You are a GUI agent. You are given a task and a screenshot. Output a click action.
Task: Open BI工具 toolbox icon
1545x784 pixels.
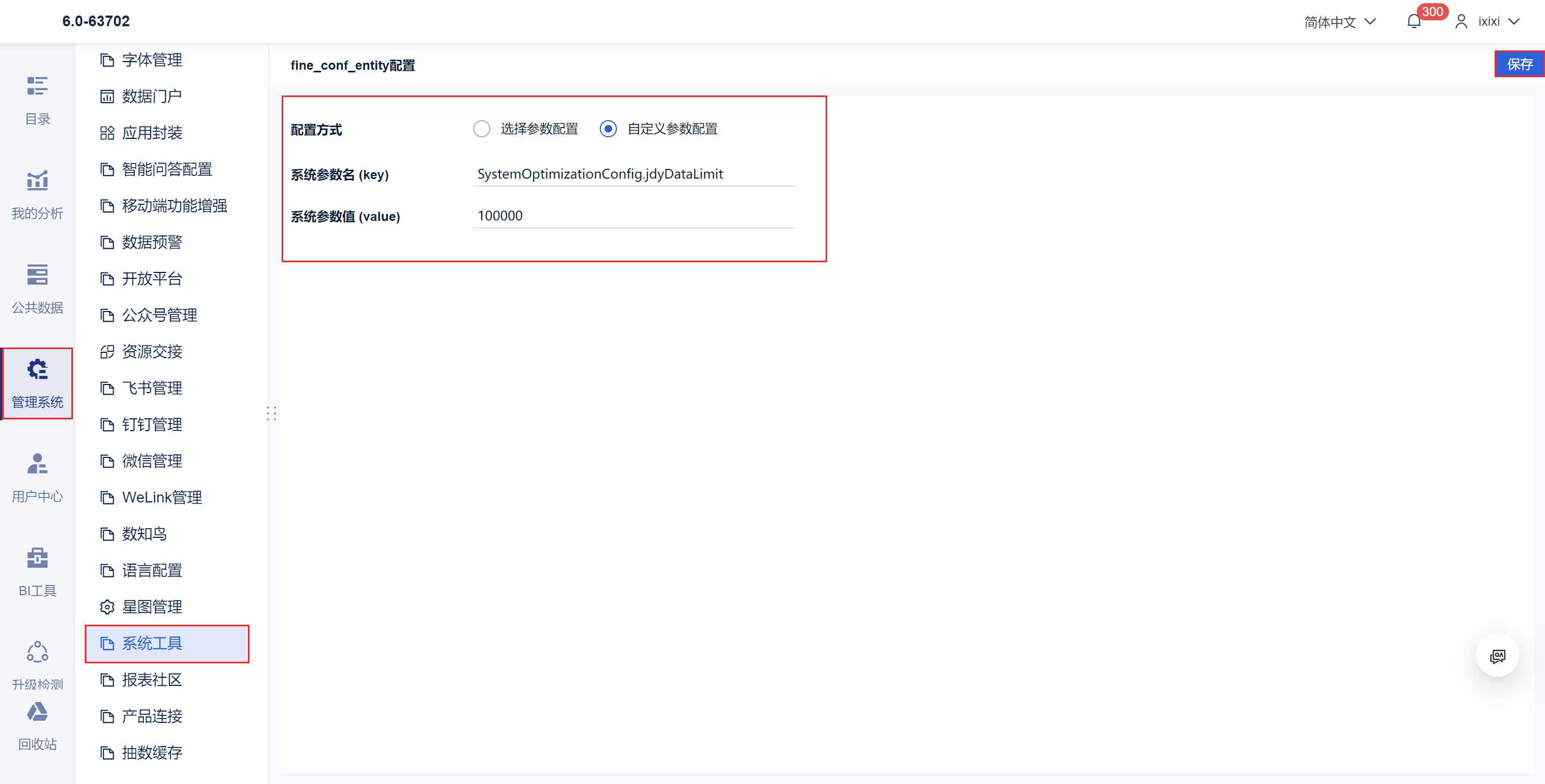37,558
